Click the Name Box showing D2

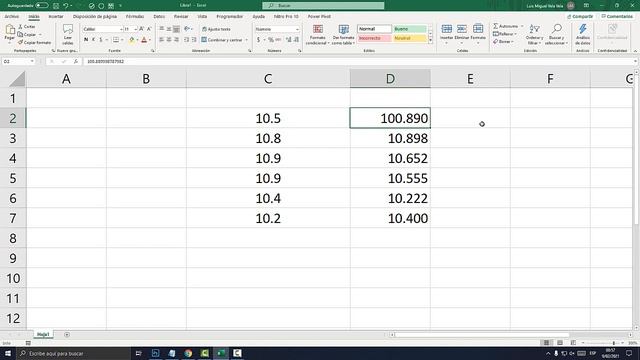[x=18, y=62]
